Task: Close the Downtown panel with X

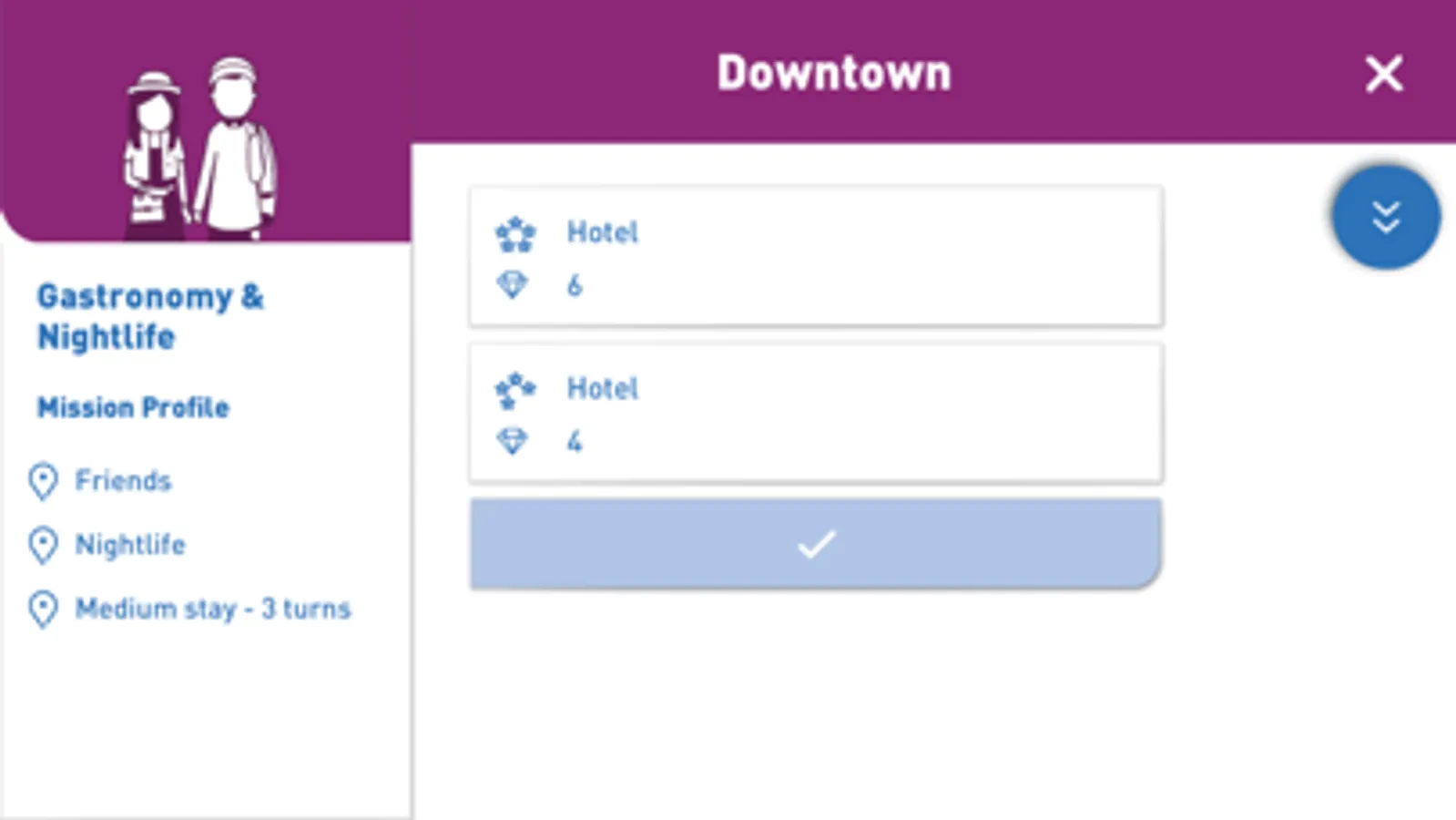Action: 1384,74
